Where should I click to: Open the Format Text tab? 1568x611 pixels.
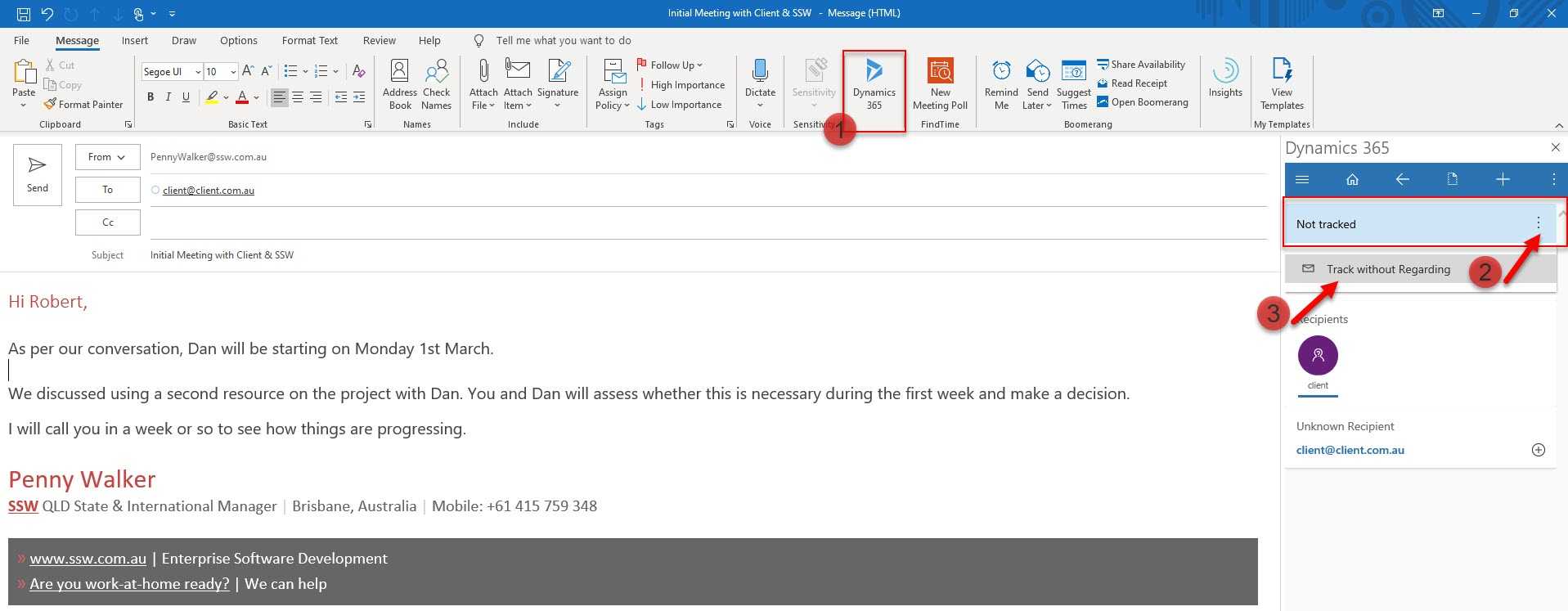click(309, 40)
